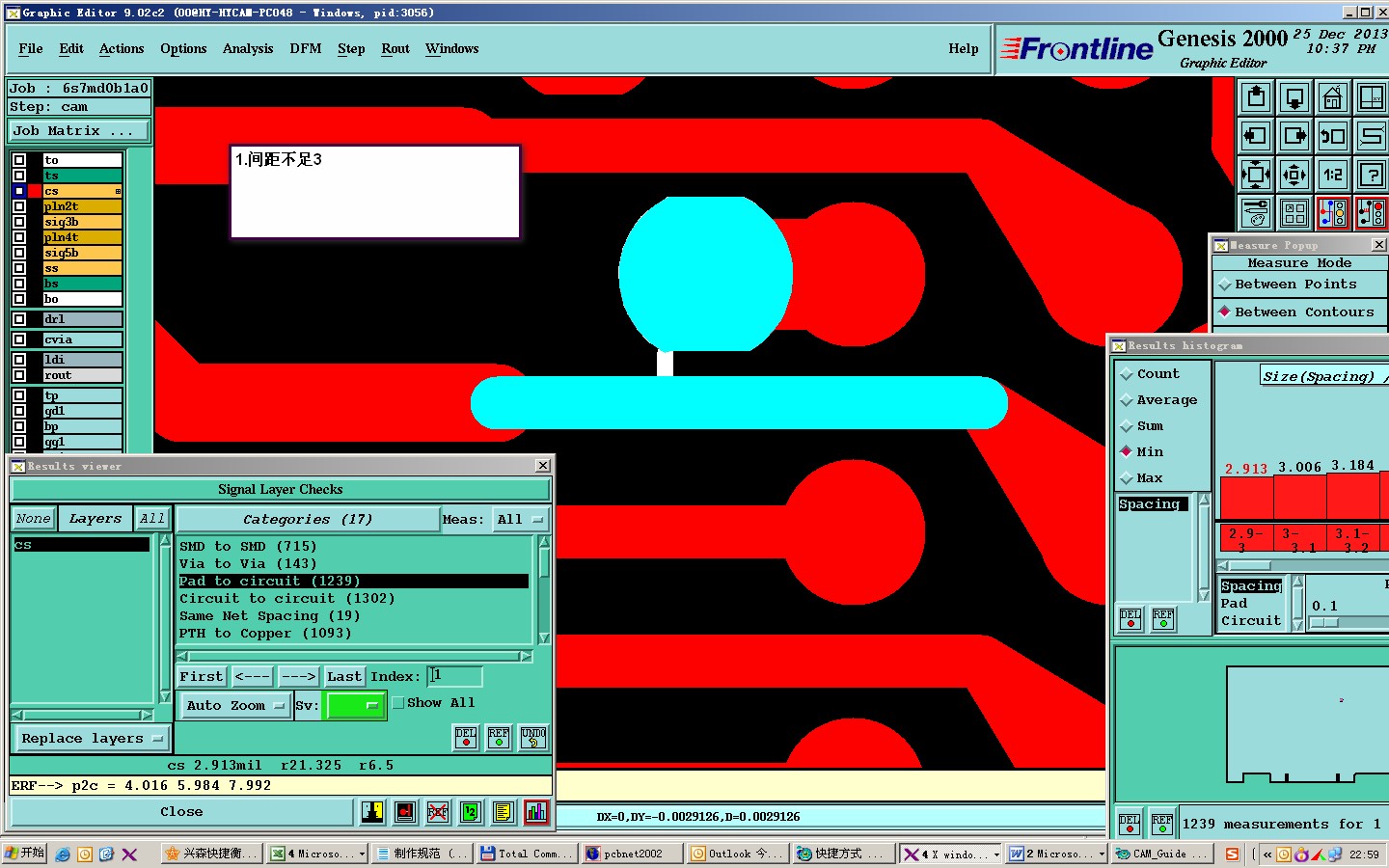
Task: Click the yellow notes page icon
Action: coord(504,812)
